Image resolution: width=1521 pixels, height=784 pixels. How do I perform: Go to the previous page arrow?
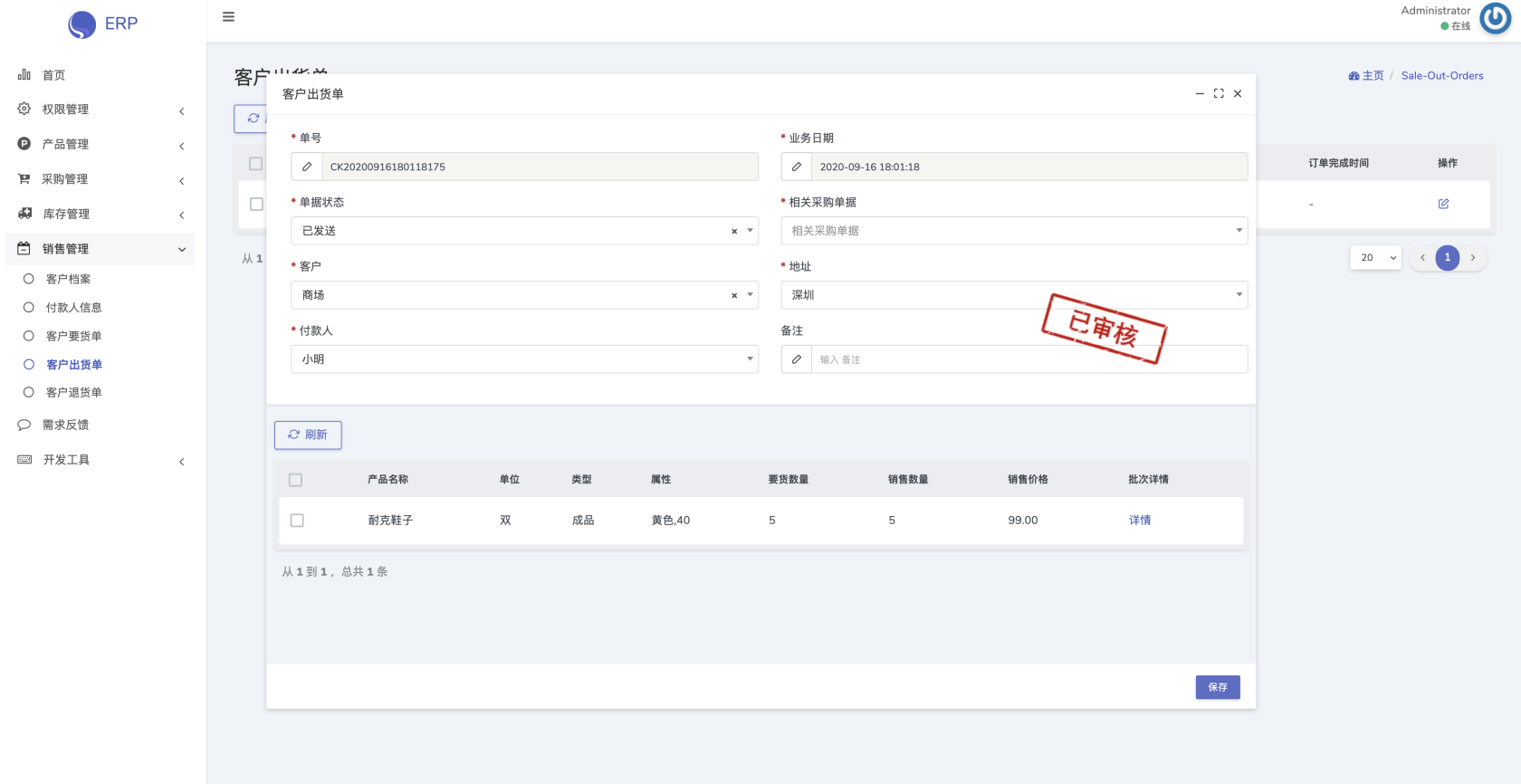pos(1422,258)
